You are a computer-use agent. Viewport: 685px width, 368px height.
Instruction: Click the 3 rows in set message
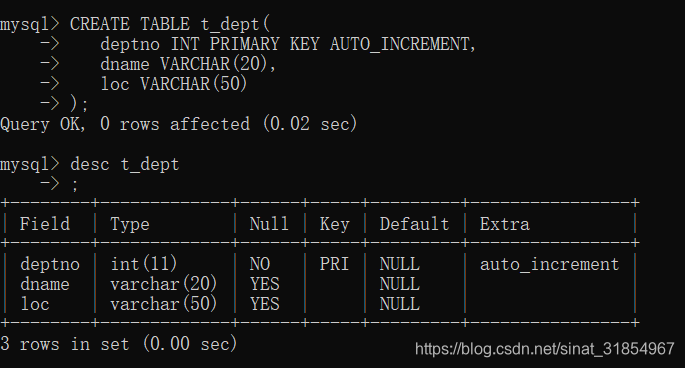(x=118, y=344)
